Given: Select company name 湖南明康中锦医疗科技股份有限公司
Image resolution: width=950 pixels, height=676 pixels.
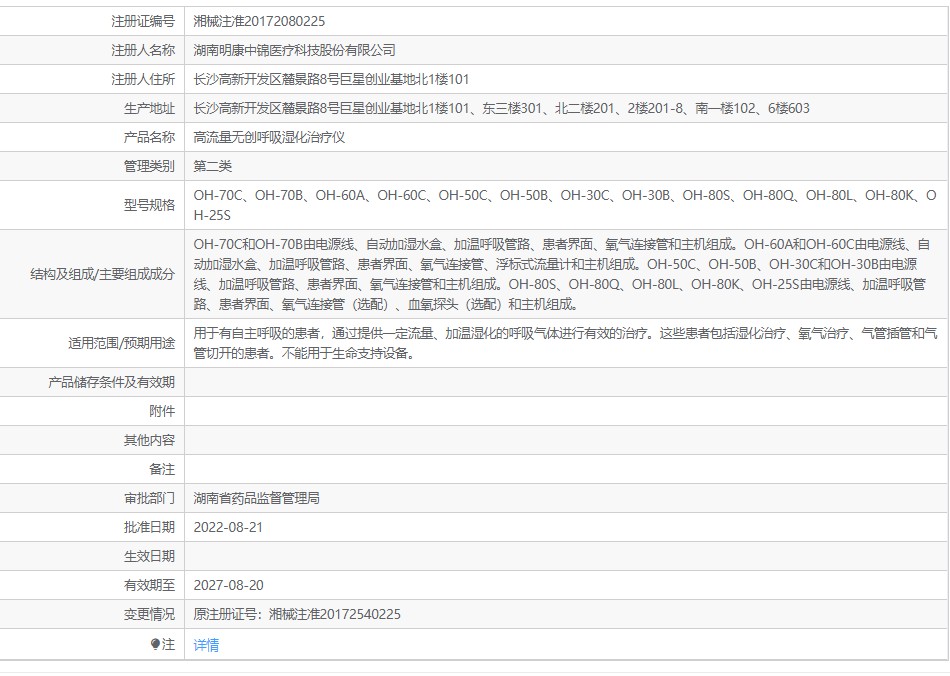Looking at the screenshot, I should 294,50.
